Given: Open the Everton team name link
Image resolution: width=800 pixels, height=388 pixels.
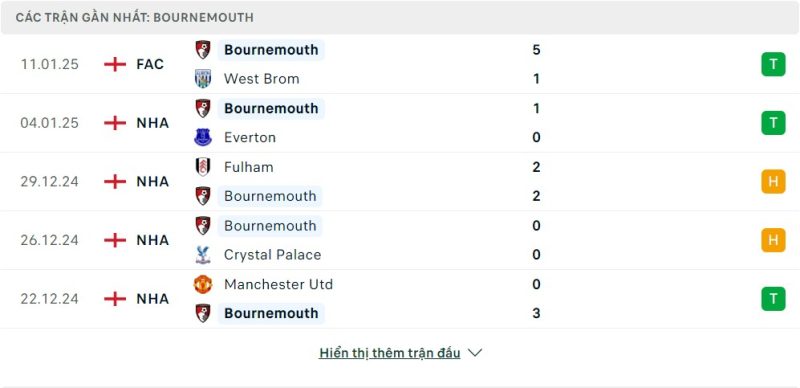Looking at the screenshot, I should coord(249,137).
